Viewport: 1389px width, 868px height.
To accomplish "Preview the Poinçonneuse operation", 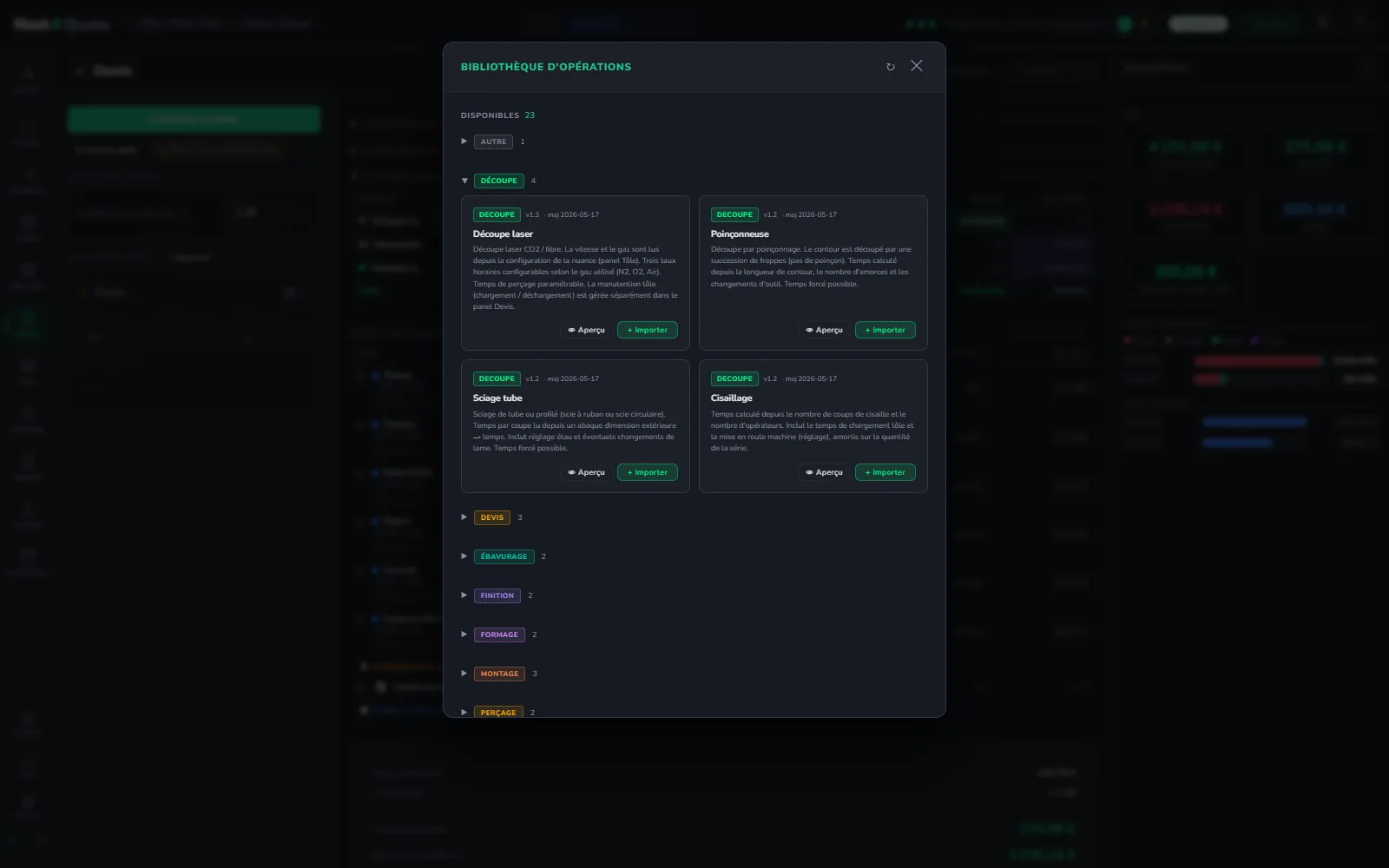I will 824,330.
